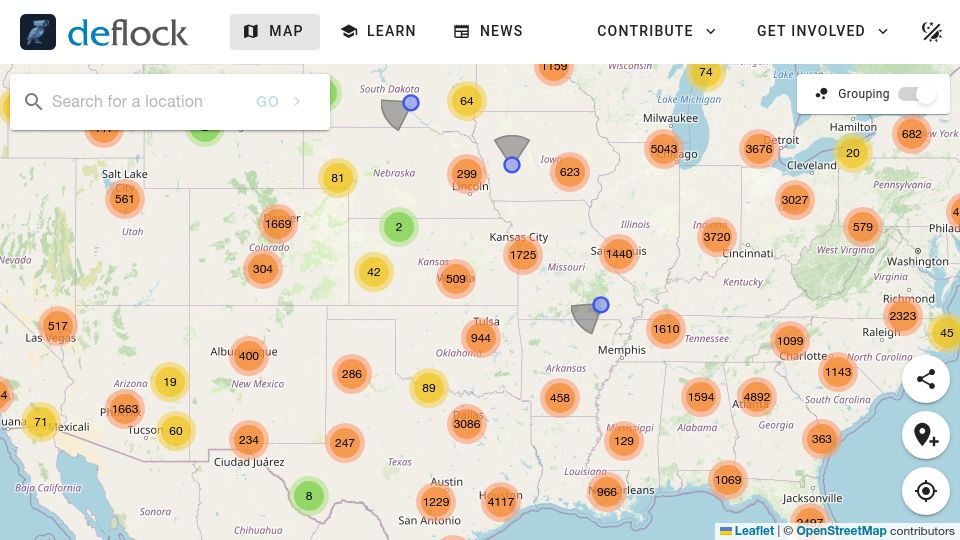The width and height of the screenshot is (960, 540).
Task: Open the yellow cluster labeled 42
Action: click(x=373, y=272)
